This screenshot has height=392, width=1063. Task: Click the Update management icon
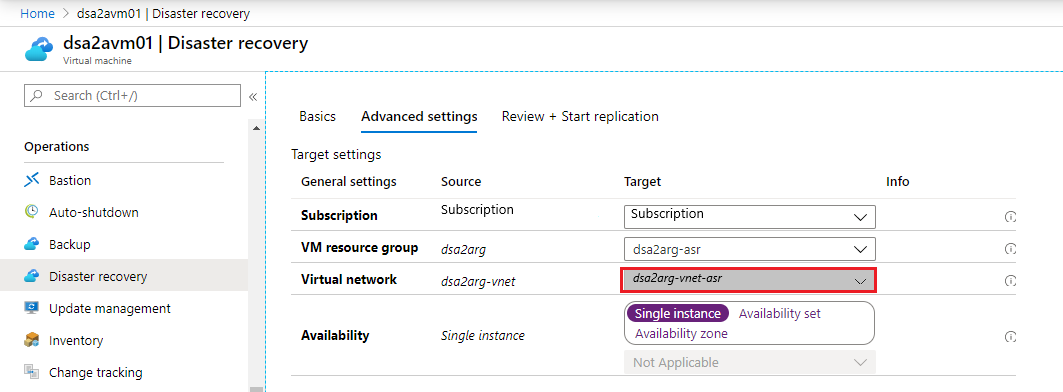32,308
